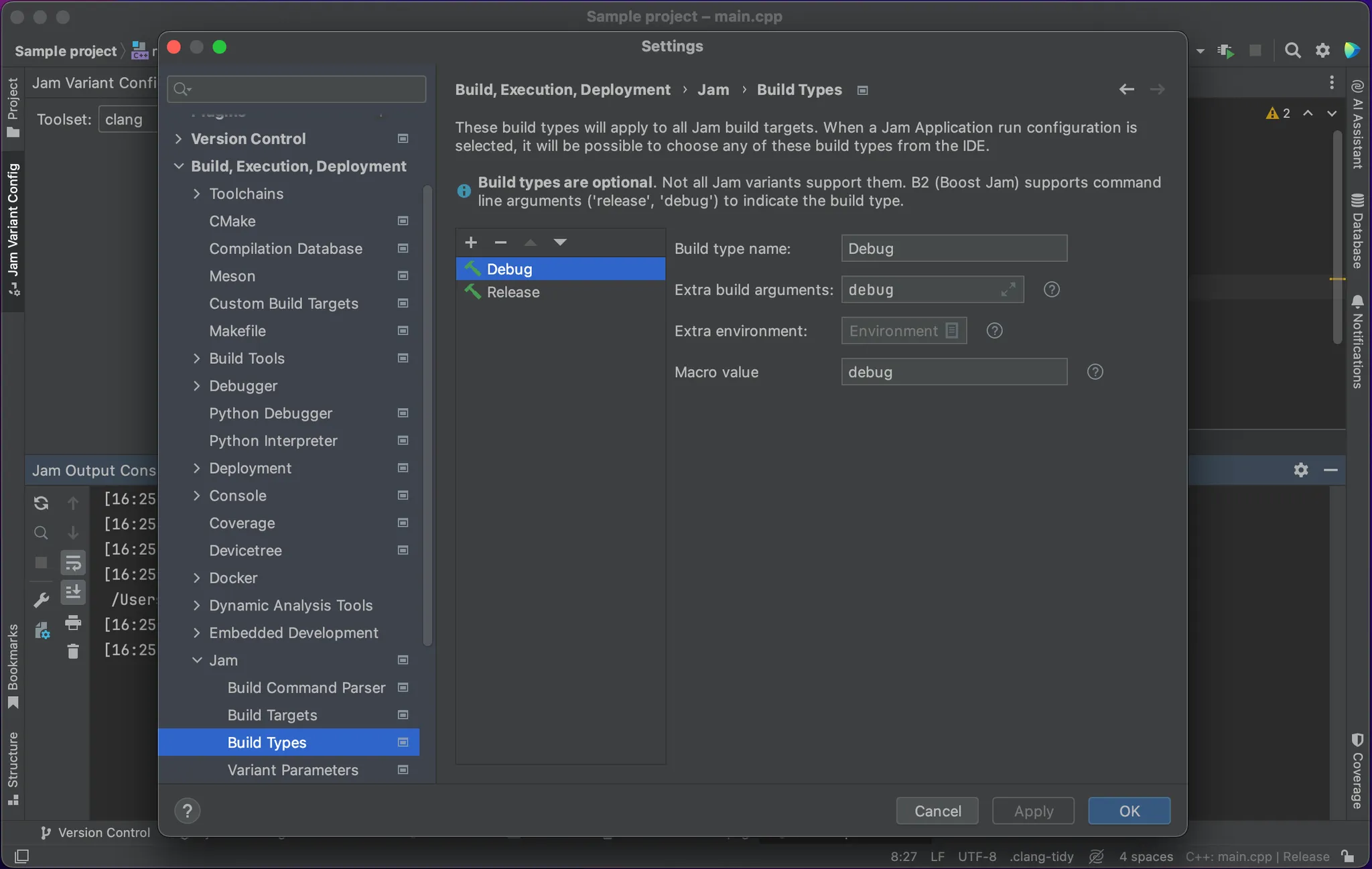The height and width of the screenshot is (869, 1372).
Task: Open help for Macro value
Action: pos(1095,372)
